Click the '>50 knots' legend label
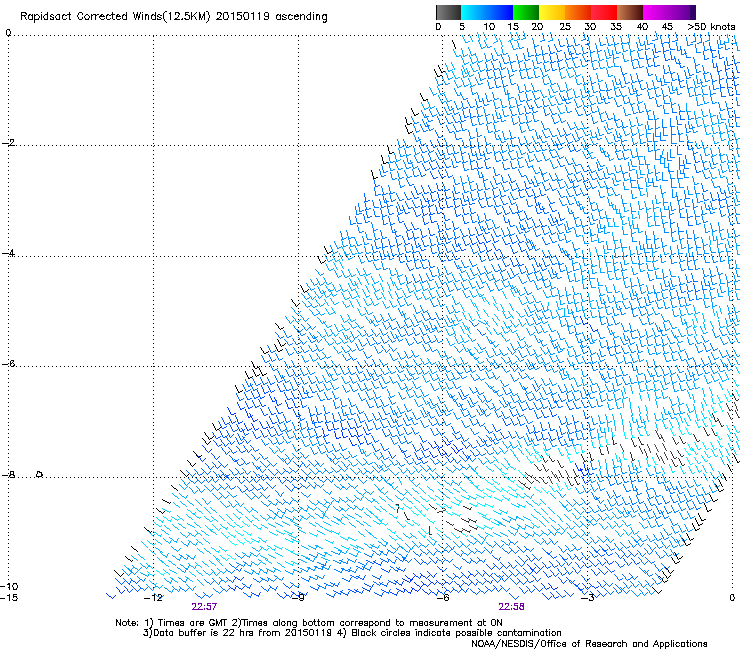The image size is (740, 650). click(x=711, y=27)
